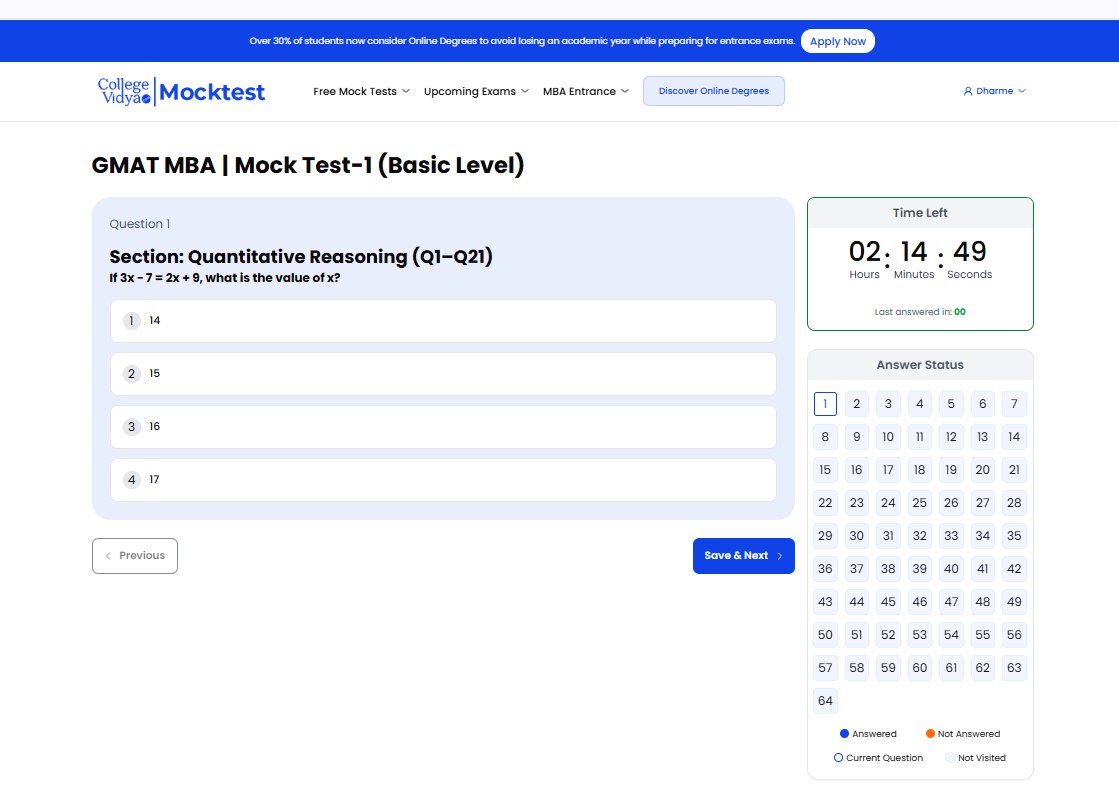The image size is (1119, 787).
Task: Select question number 64 tile
Action: (x=825, y=701)
